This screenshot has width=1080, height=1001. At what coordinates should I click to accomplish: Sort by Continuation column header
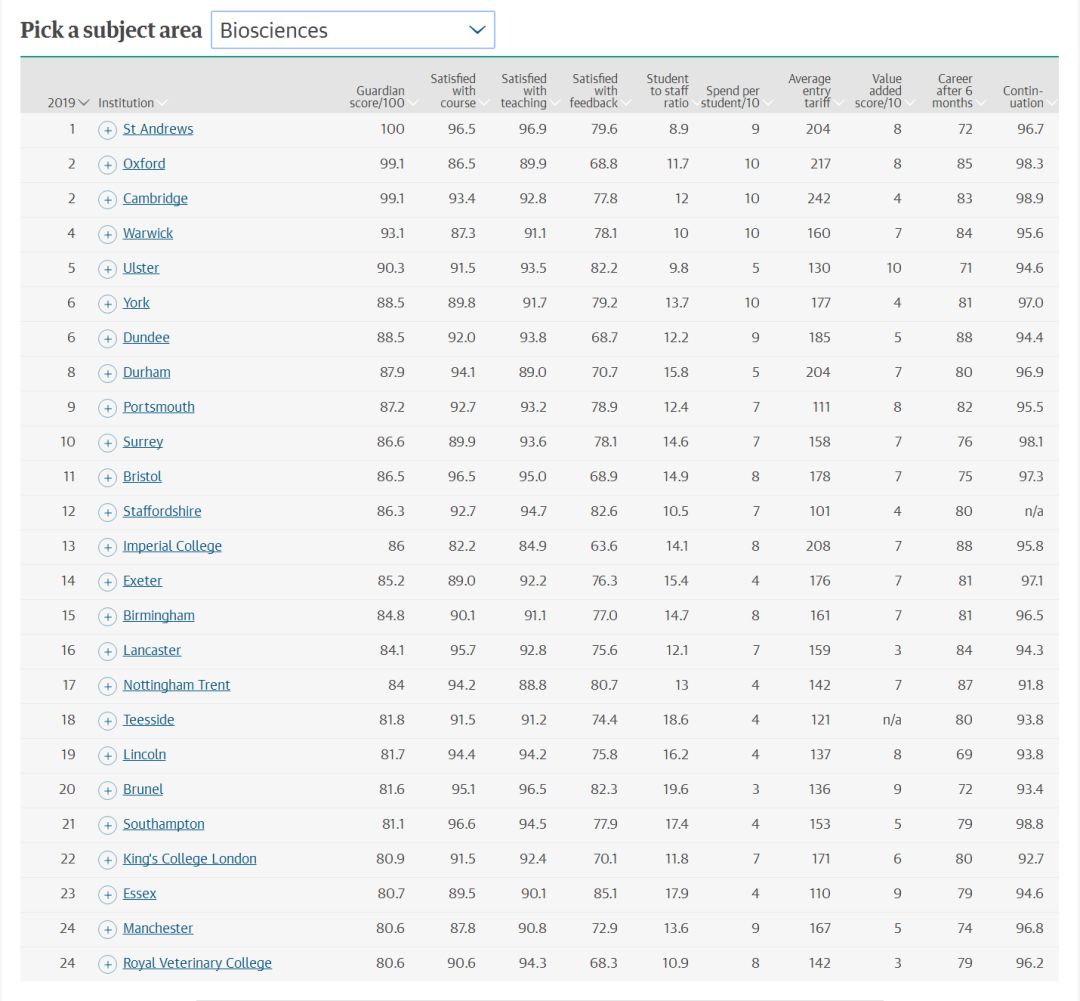tap(1028, 96)
